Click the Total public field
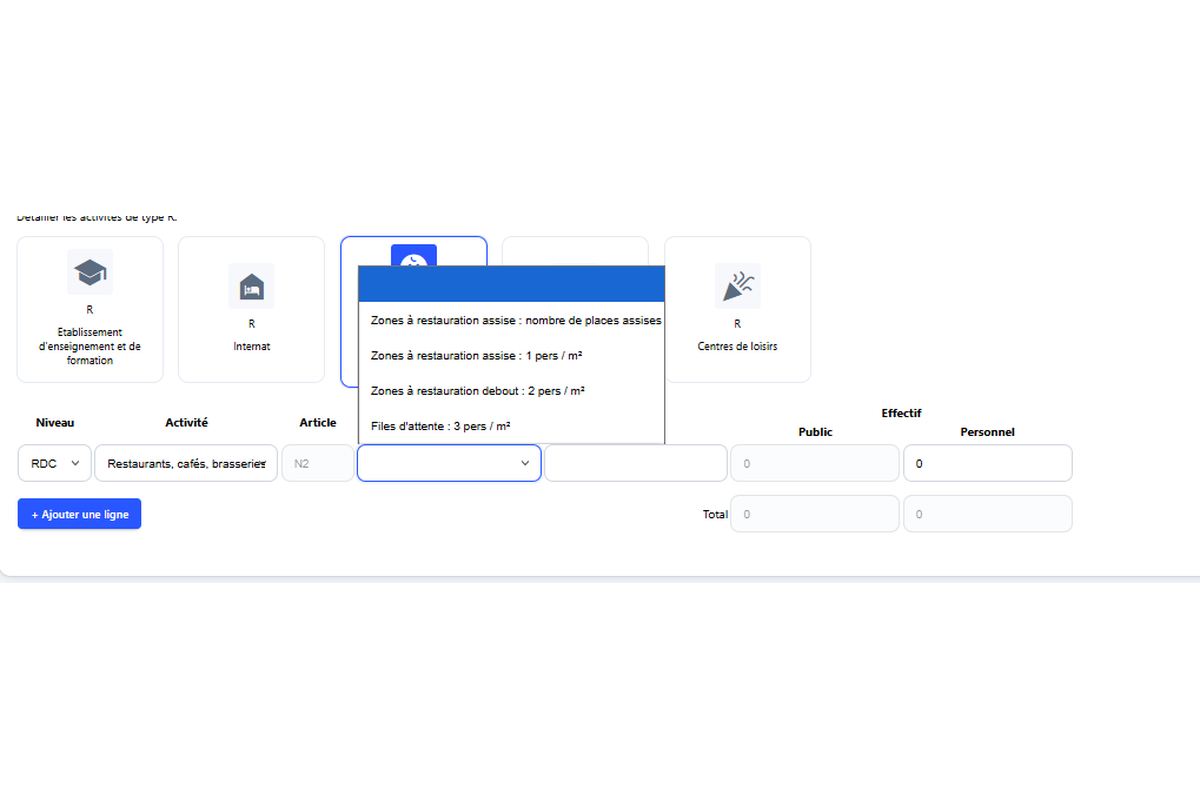Viewport: 1200px width, 800px height. [815, 514]
